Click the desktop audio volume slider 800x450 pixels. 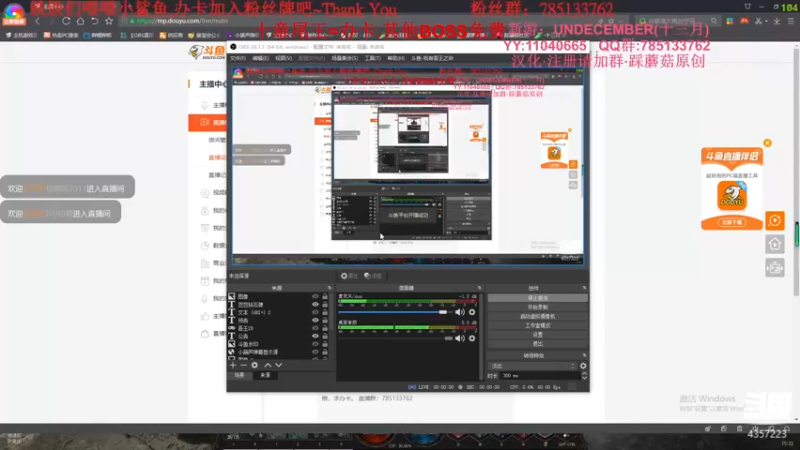click(x=395, y=338)
